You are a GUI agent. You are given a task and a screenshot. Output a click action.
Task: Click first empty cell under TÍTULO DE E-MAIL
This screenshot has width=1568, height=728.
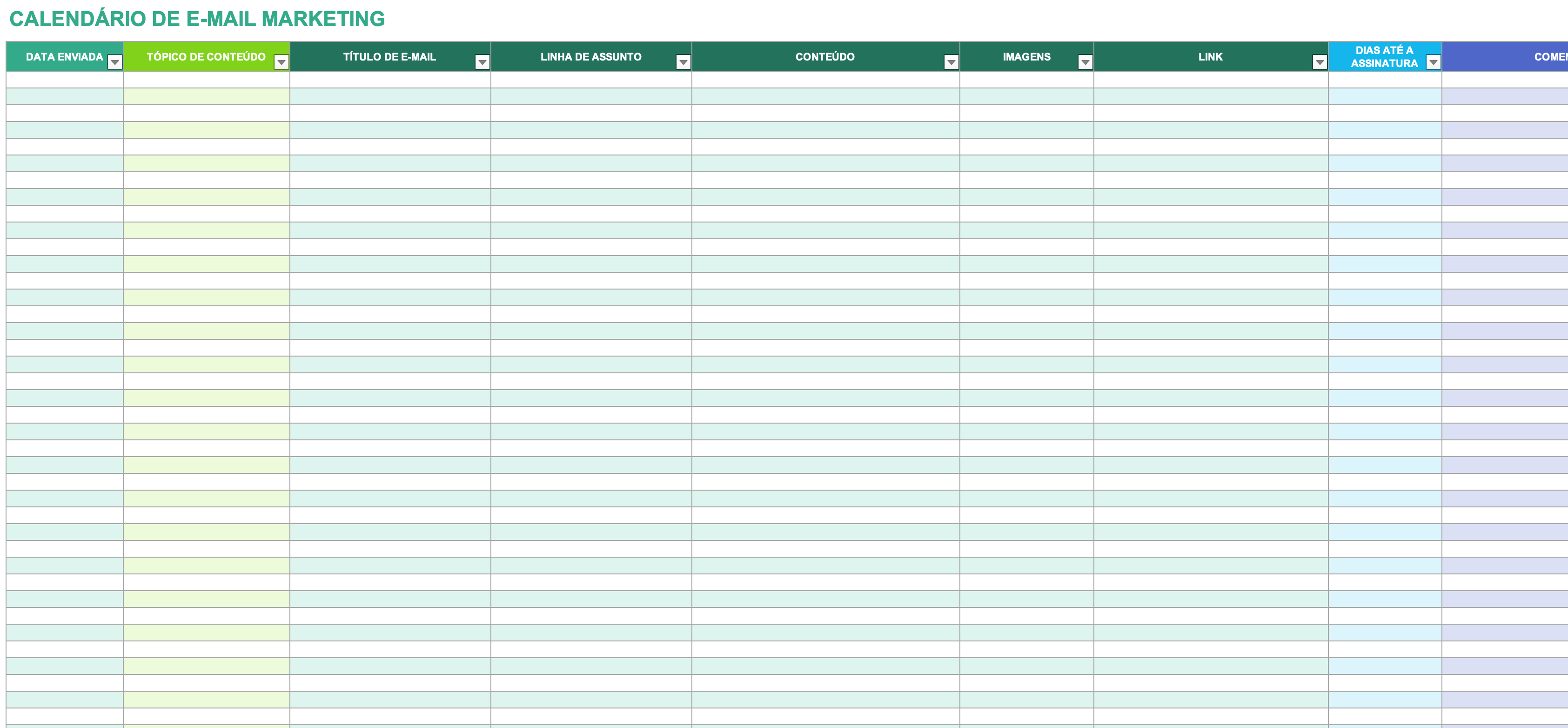pyautogui.click(x=390, y=80)
